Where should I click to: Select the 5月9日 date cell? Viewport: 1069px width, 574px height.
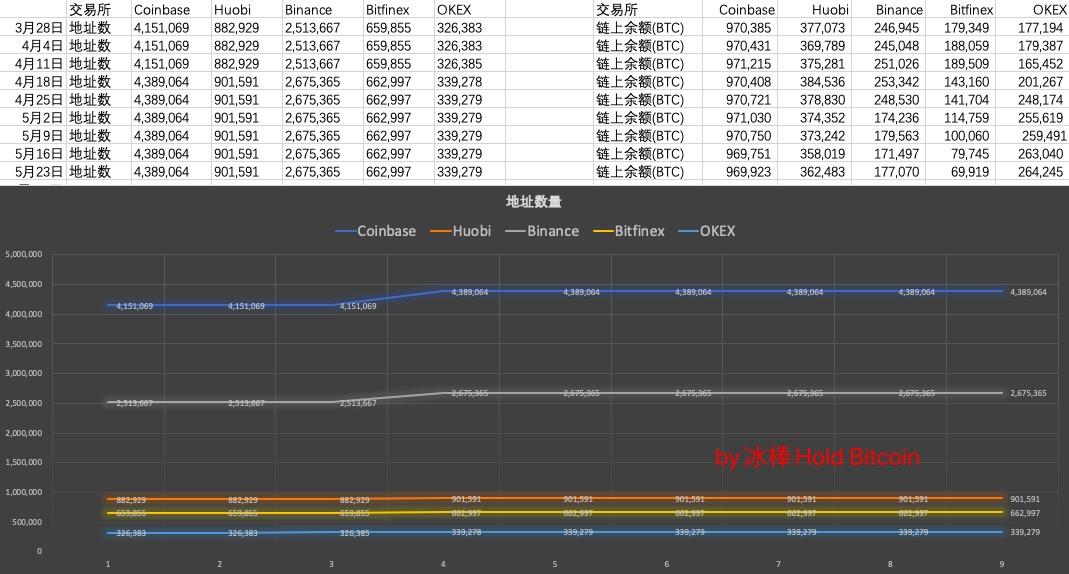pos(42,136)
